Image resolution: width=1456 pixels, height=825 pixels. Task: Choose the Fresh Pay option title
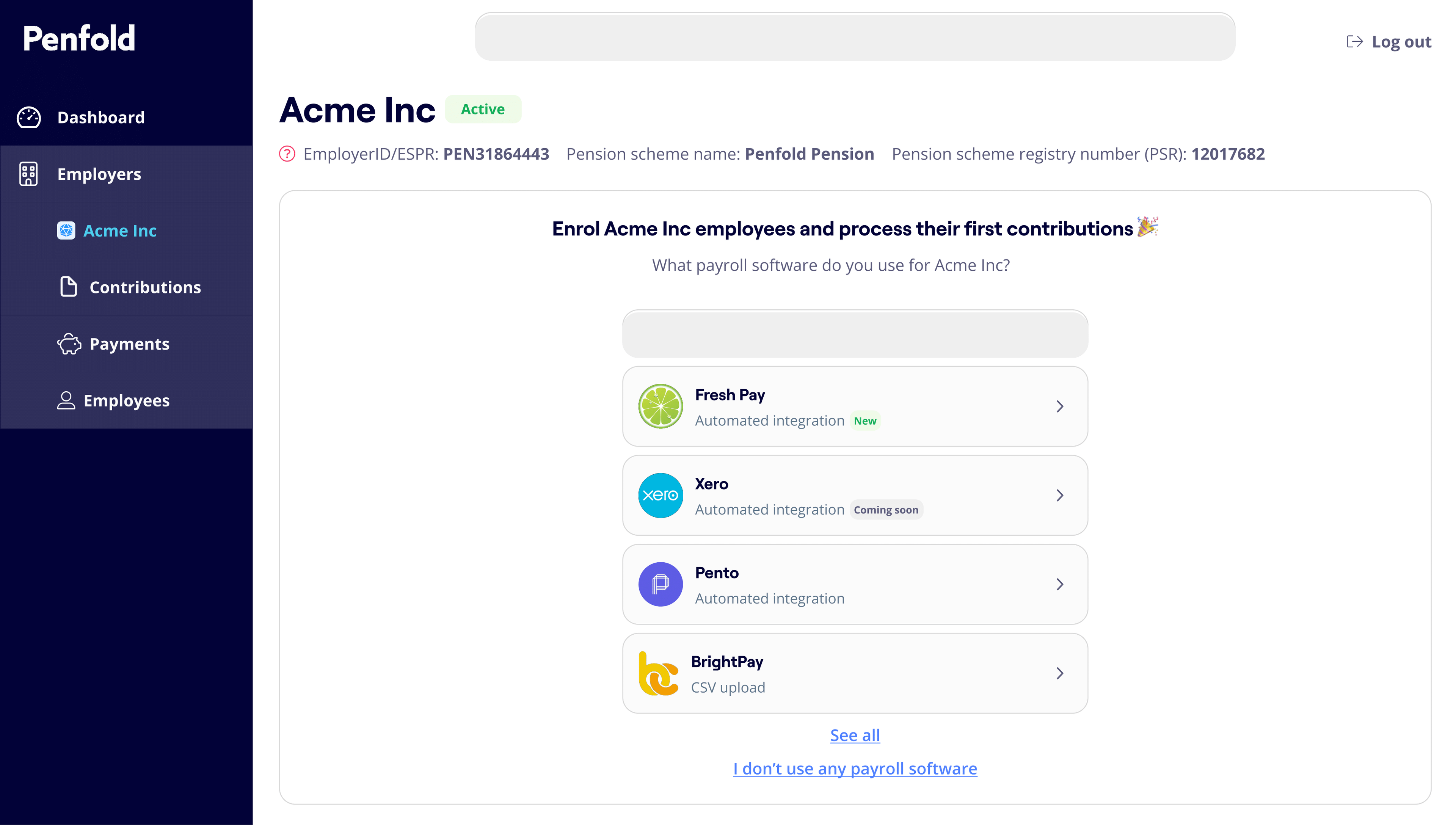point(730,394)
